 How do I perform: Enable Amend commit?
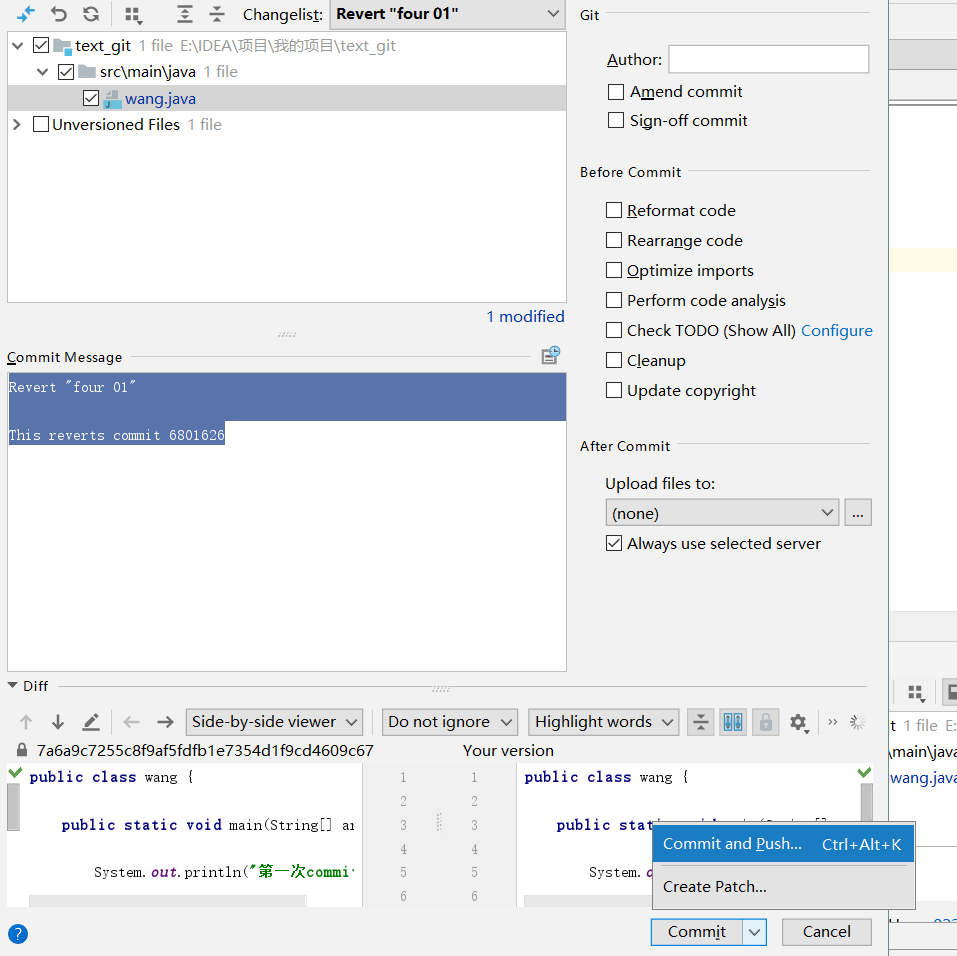pos(616,92)
